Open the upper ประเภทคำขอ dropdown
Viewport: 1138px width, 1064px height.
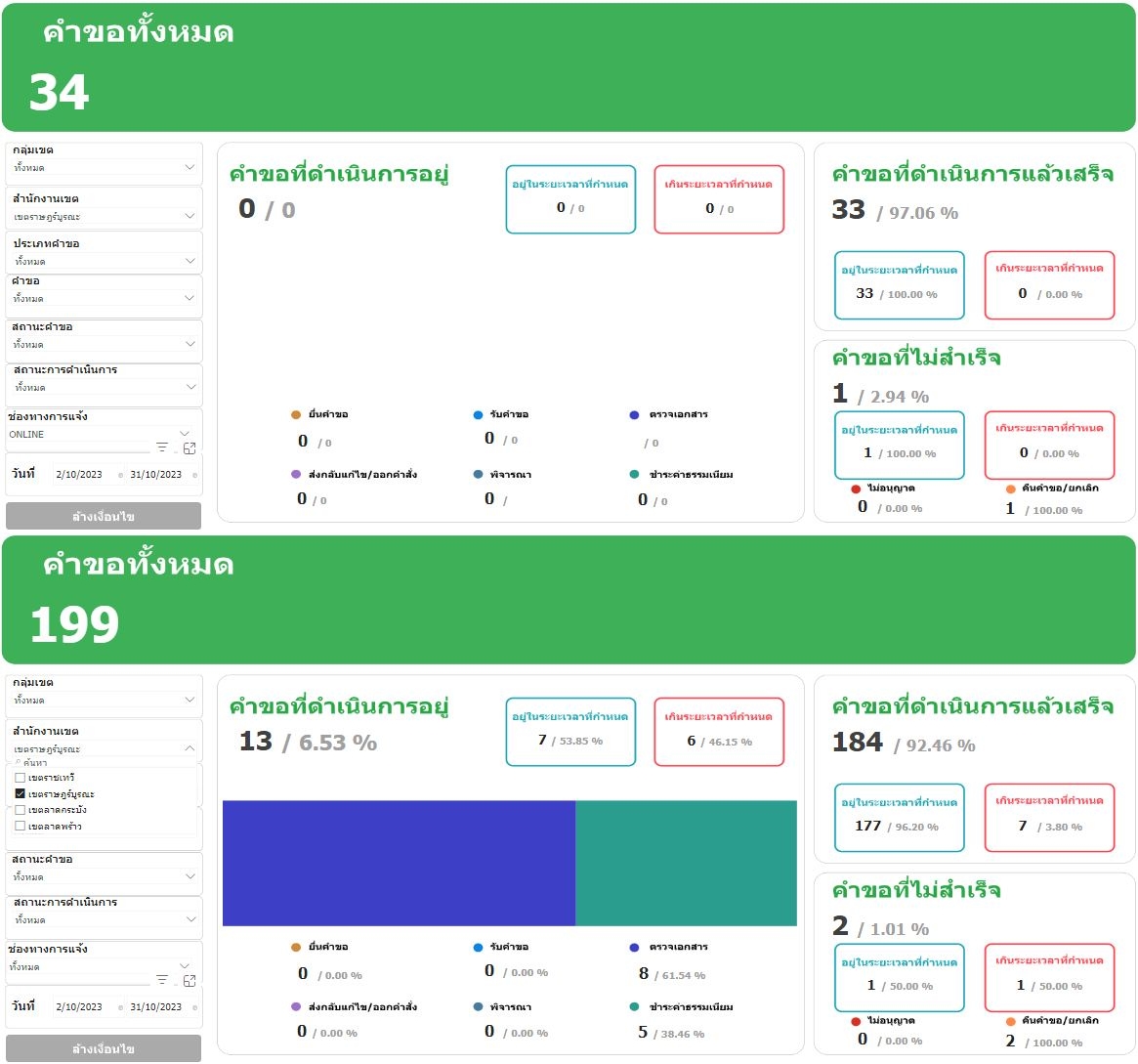[190, 261]
